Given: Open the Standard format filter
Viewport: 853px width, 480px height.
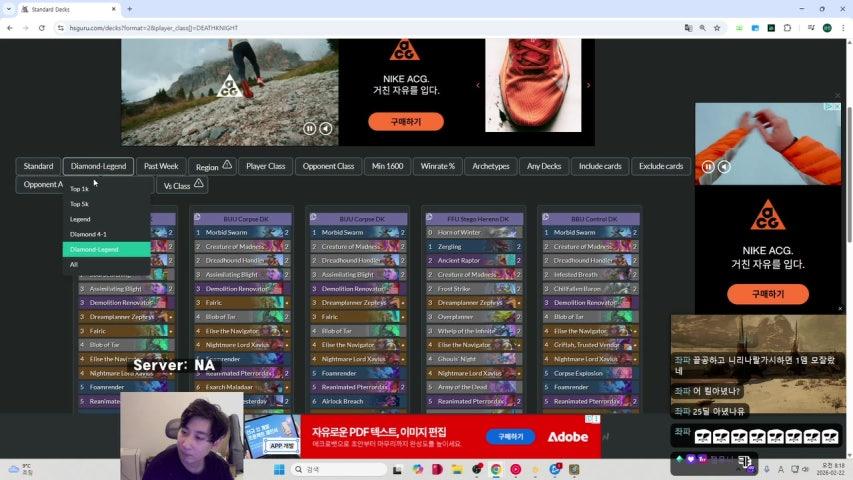Looking at the screenshot, I should point(38,166).
